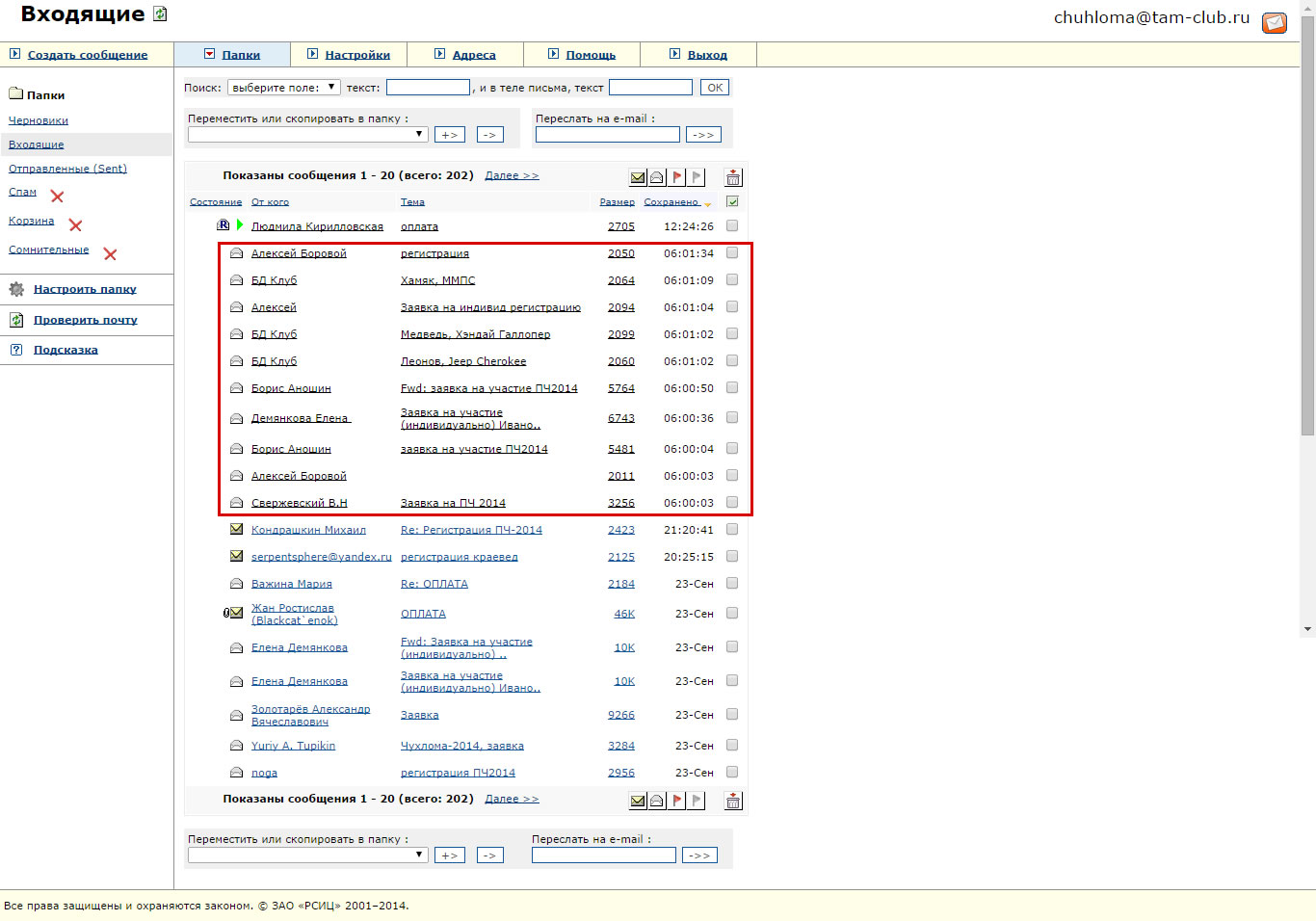
Task: Tick checkbox for Людмила Кирилловская message
Action: point(732,225)
